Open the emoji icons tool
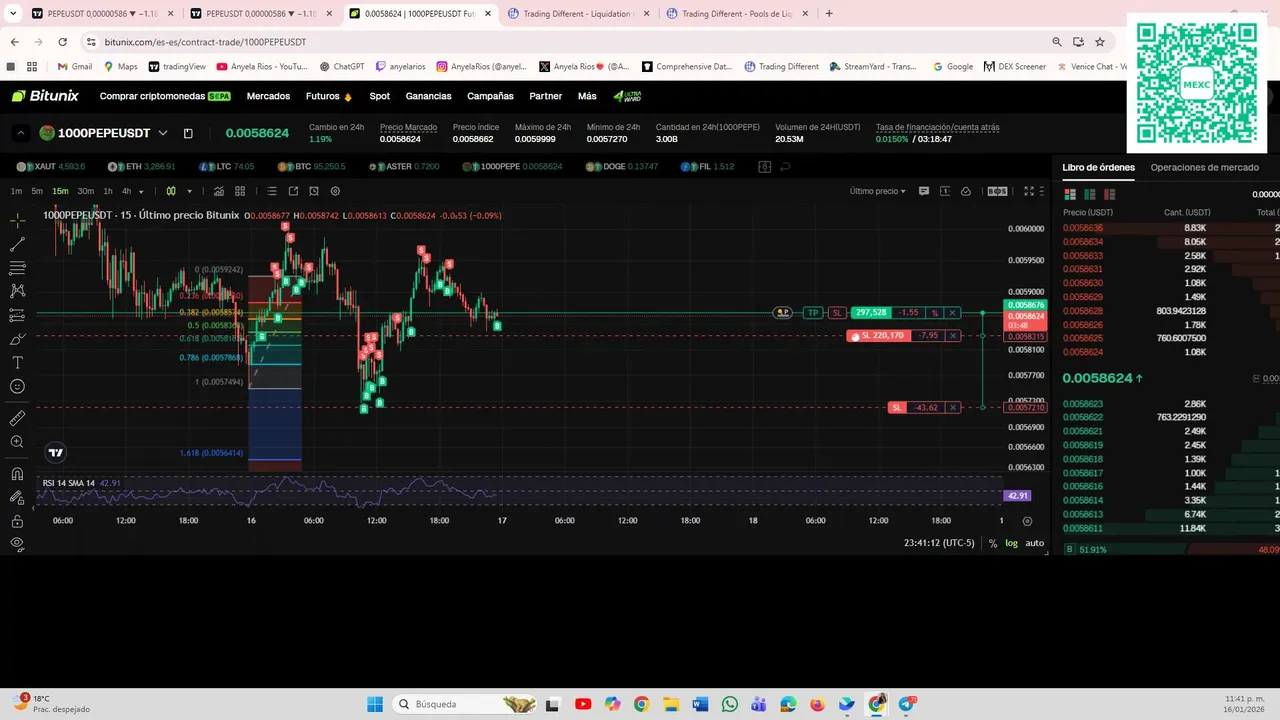Viewport: 1280px width, 720px height. 17,386
